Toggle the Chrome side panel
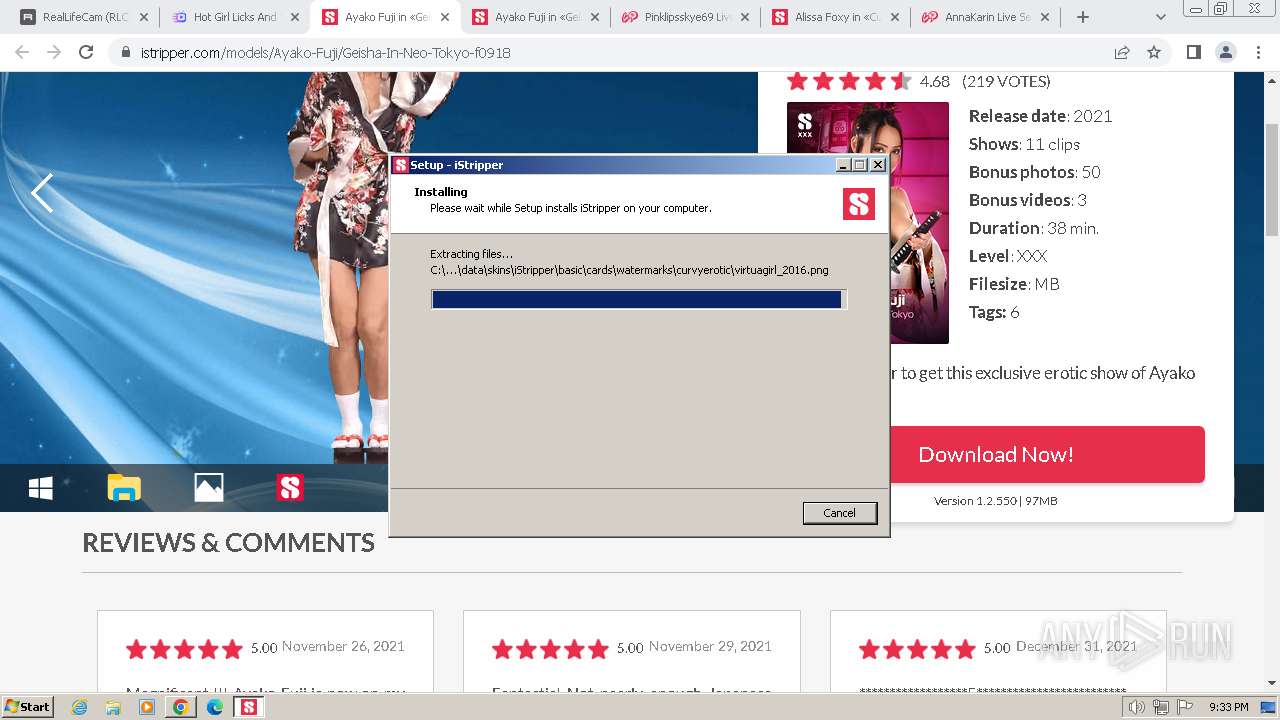 [x=1193, y=52]
